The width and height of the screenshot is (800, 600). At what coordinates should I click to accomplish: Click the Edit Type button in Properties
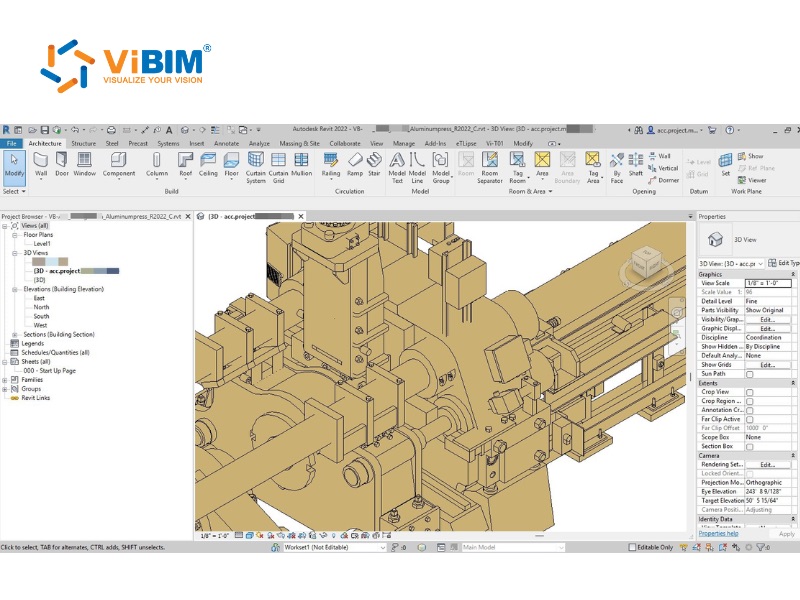click(775, 263)
